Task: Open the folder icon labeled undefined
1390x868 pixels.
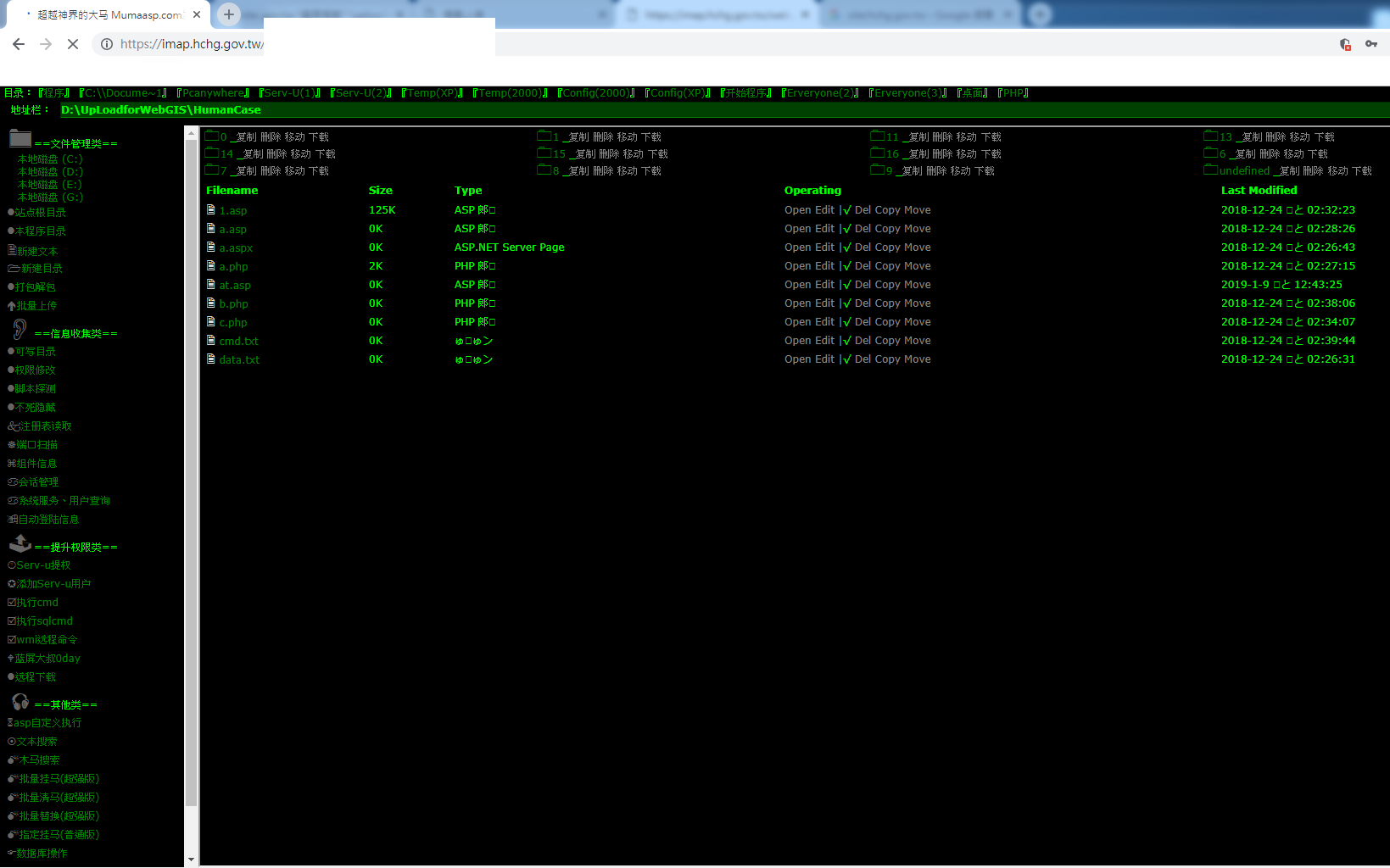Action: pos(1211,170)
